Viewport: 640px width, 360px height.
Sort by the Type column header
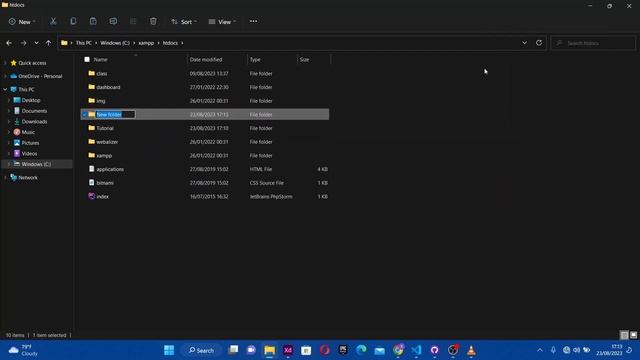point(255,60)
